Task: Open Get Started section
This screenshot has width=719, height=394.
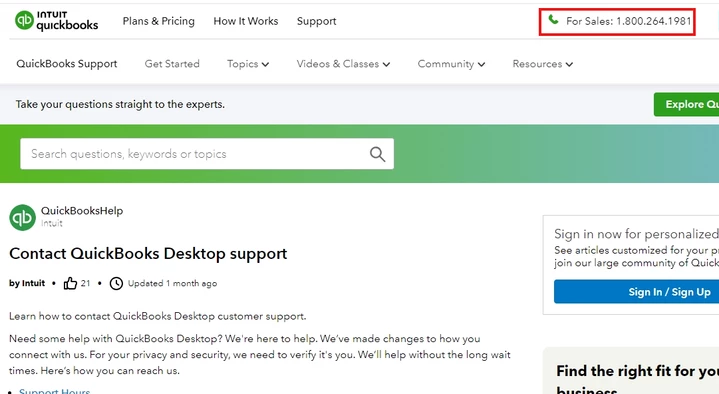Action: 172,64
